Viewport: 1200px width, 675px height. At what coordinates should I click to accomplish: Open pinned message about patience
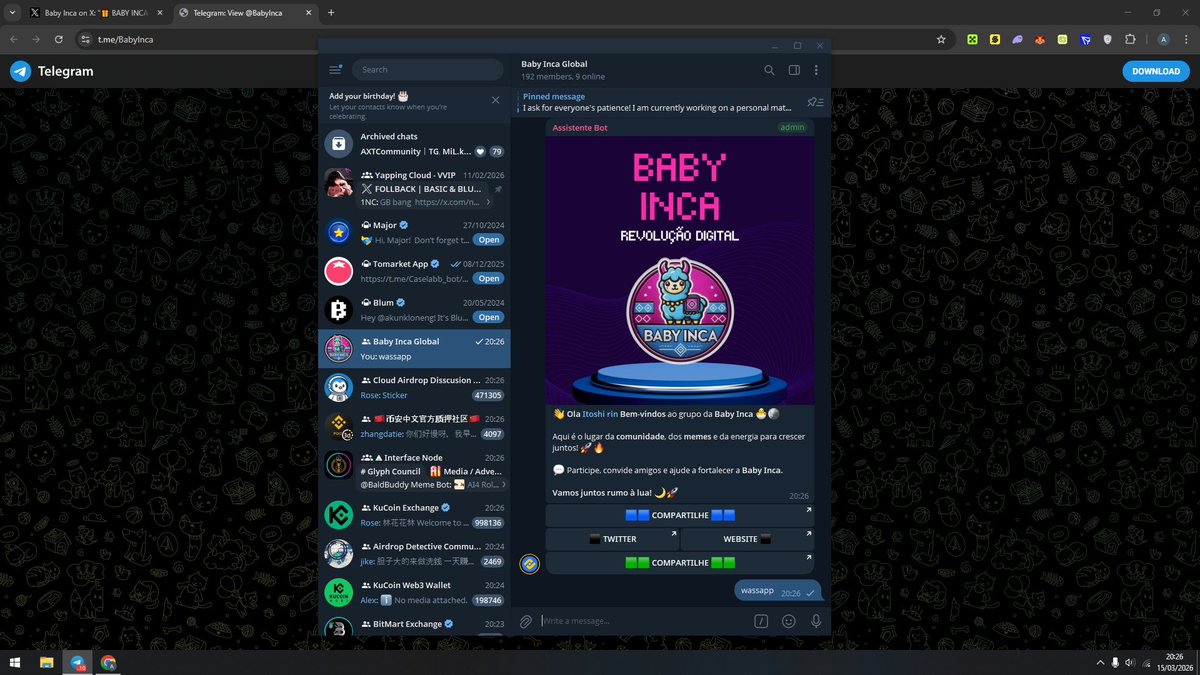click(656, 102)
